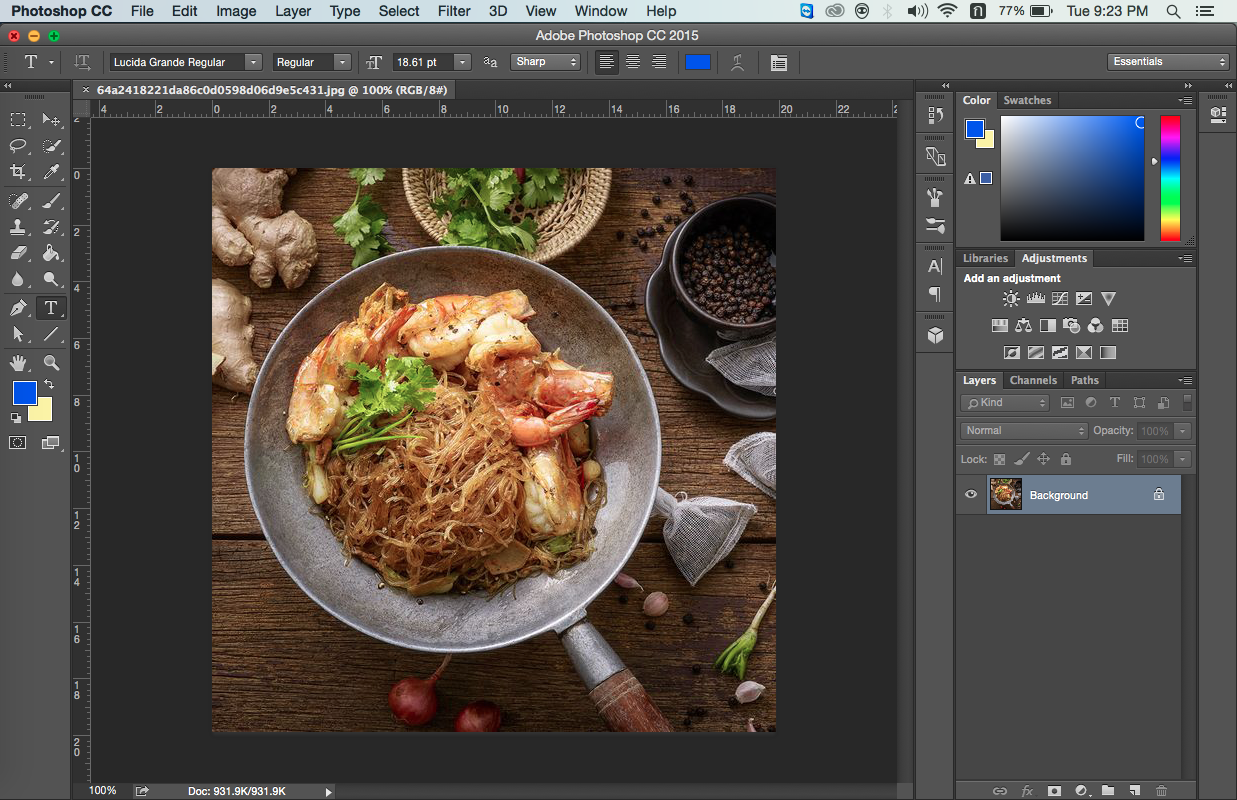The height and width of the screenshot is (800, 1237).
Task: Open the Layer menu
Action: point(293,11)
